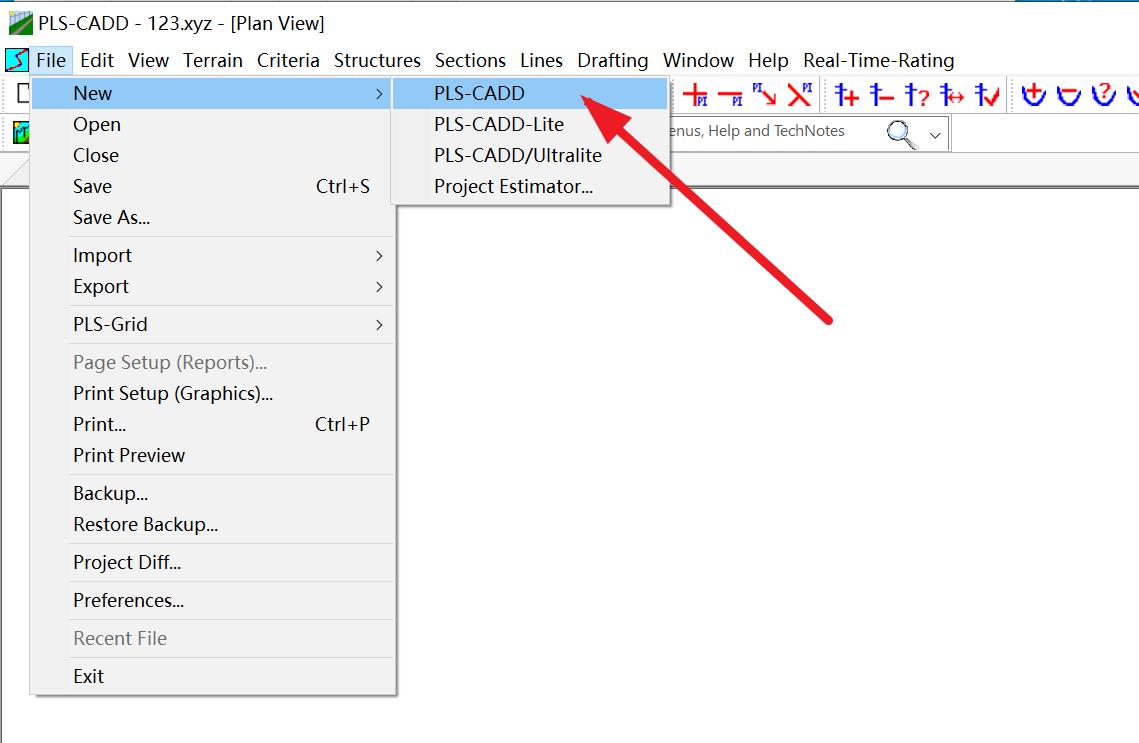
Task: Open the Lines menu
Action: click(541, 60)
